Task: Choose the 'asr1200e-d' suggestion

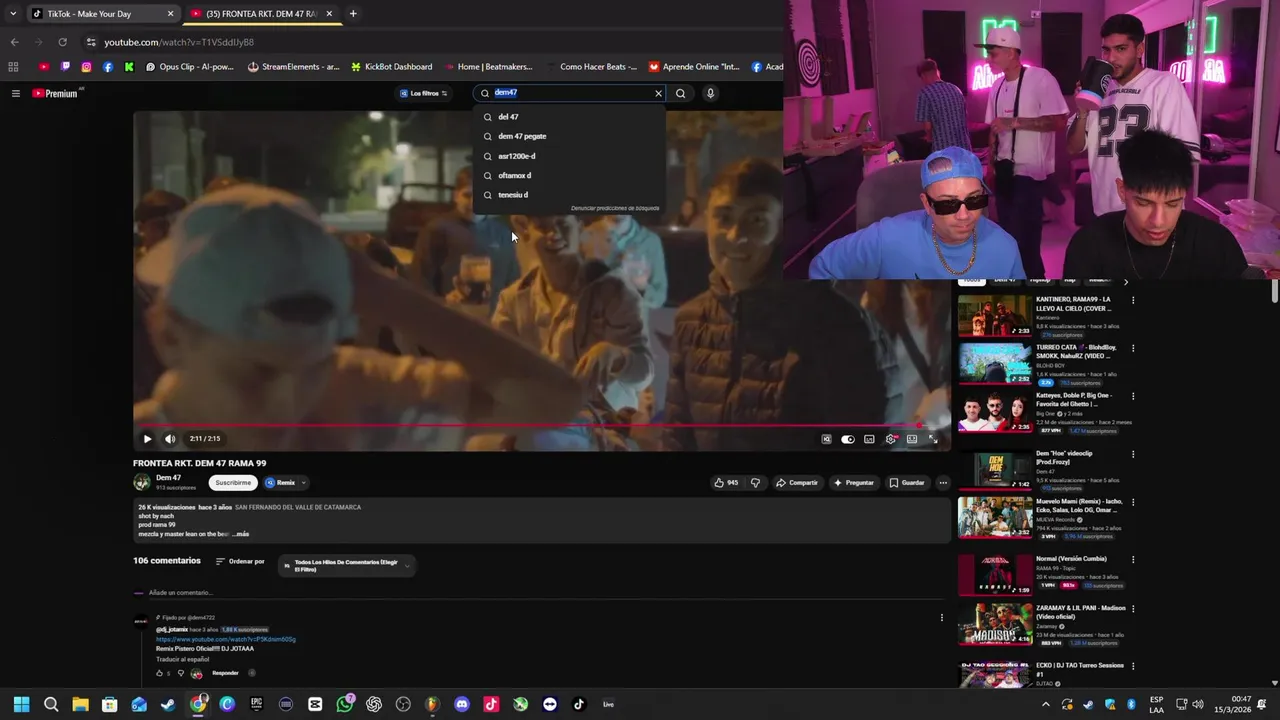Action: pyautogui.click(x=569, y=156)
